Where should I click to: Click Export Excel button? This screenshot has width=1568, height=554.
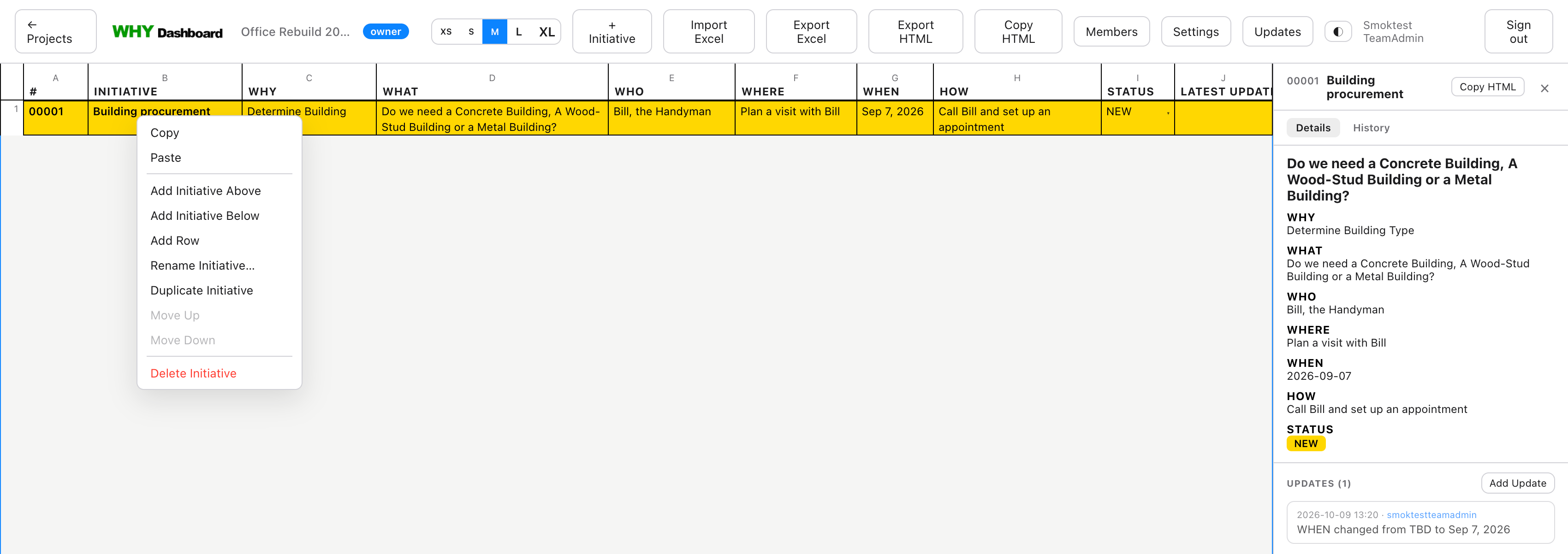[x=811, y=32]
